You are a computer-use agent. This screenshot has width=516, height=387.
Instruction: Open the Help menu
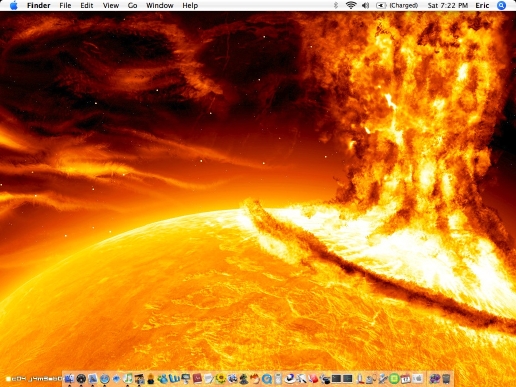[x=190, y=5]
